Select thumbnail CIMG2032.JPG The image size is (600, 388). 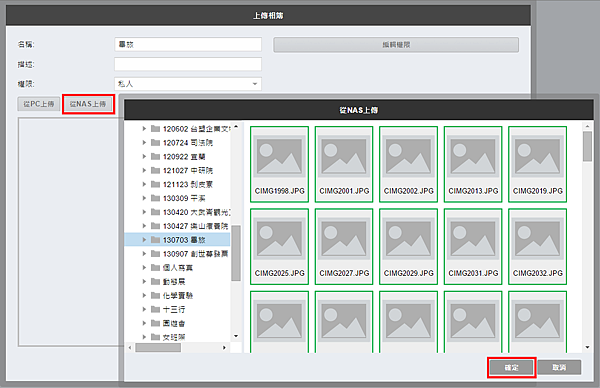(x=538, y=246)
